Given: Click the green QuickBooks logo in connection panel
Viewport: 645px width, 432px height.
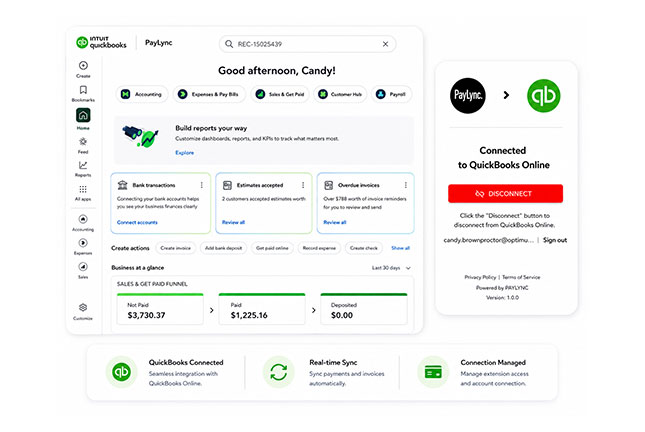Looking at the screenshot, I should pyautogui.click(x=543, y=95).
